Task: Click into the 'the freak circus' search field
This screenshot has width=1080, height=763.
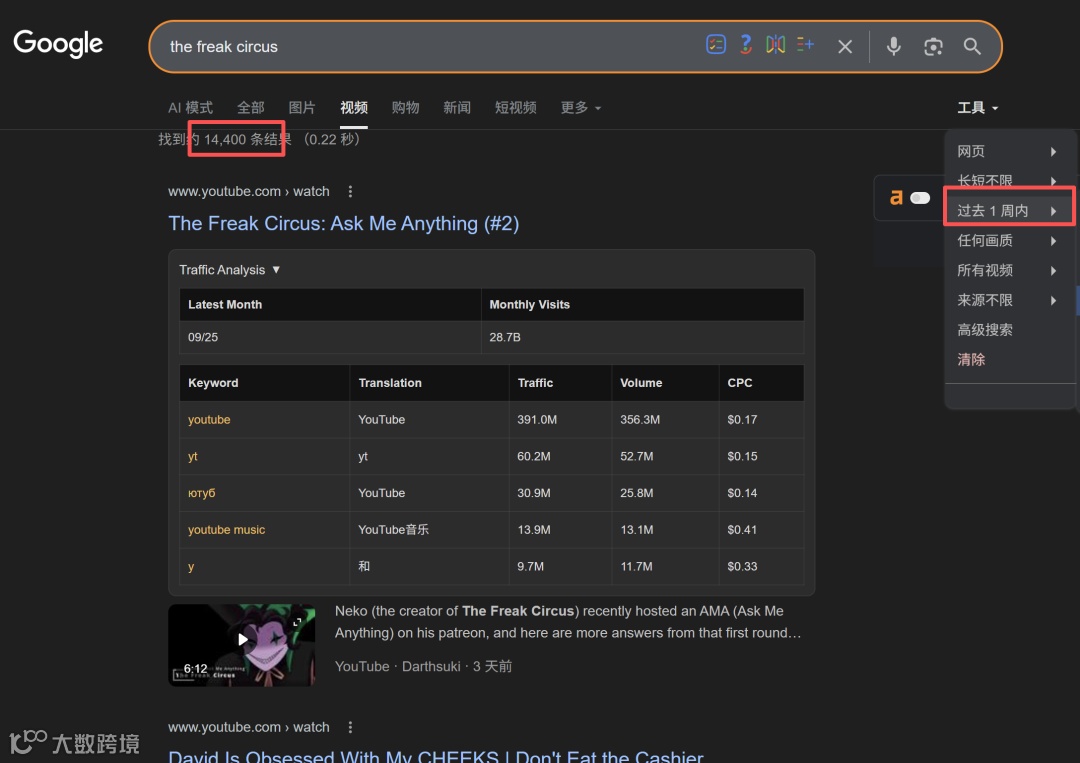Action: (x=427, y=47)
